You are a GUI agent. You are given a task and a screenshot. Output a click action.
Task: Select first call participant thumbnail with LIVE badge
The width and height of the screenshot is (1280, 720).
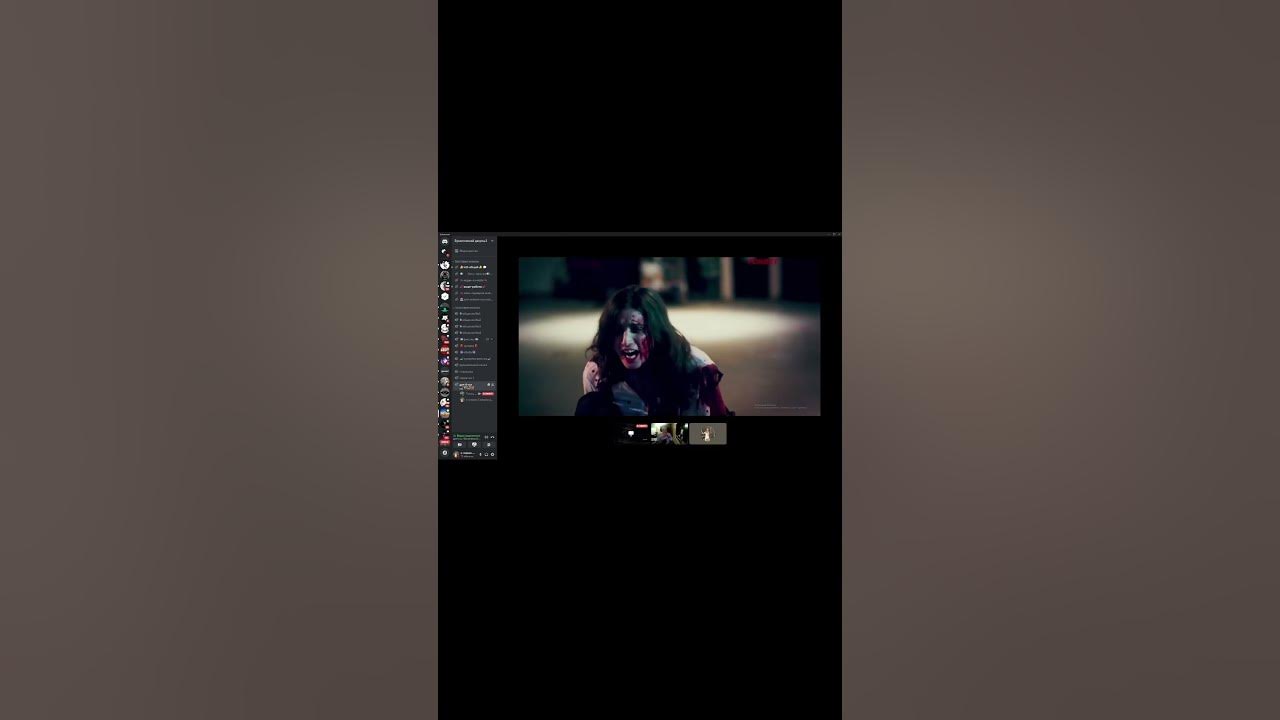coord(632,433)
